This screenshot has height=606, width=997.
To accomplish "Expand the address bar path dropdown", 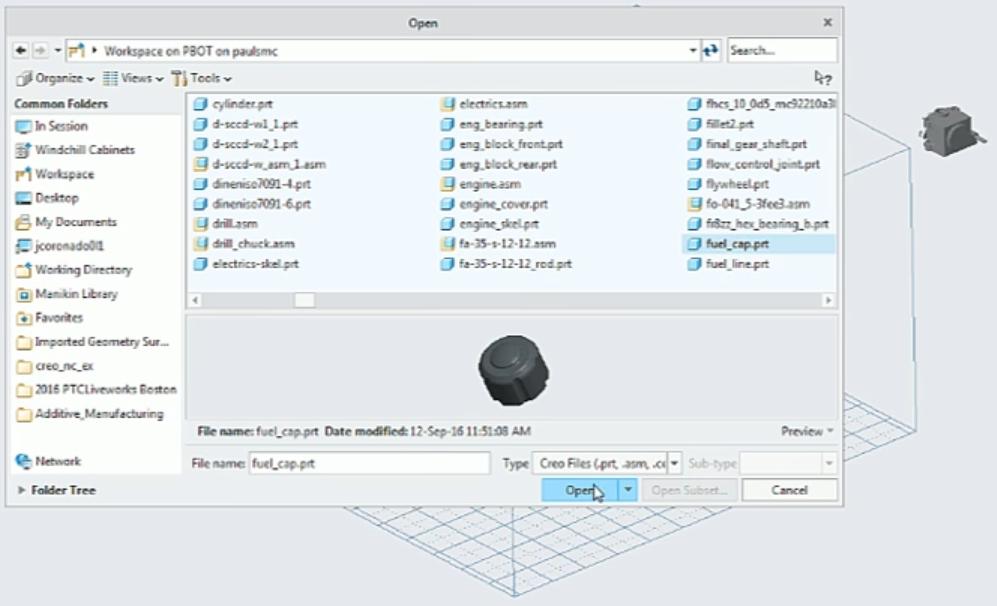I will 692,50.
